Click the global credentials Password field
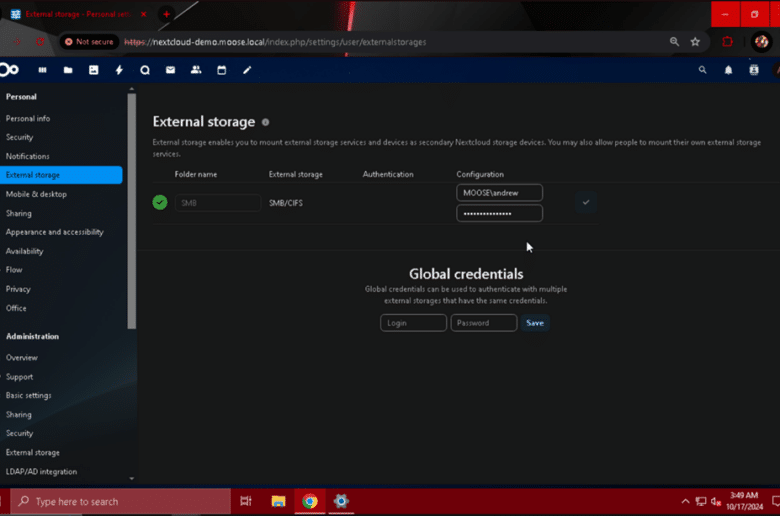780x516 pixels. pos(484,323)
